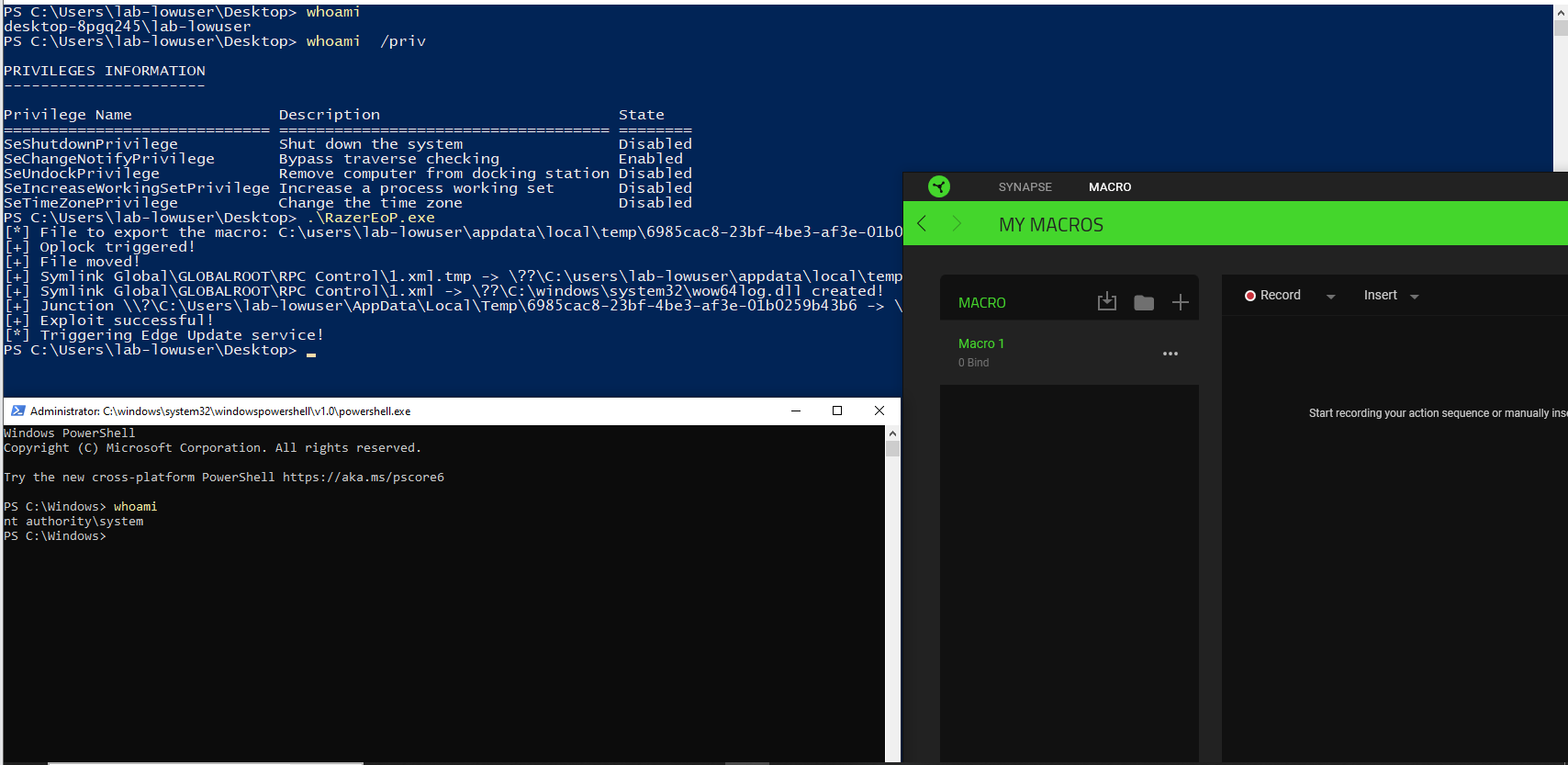Click the 'Enabled' state value
Image resolution: width=1568 pixels, height=765 pixels.
coord(651,159)
